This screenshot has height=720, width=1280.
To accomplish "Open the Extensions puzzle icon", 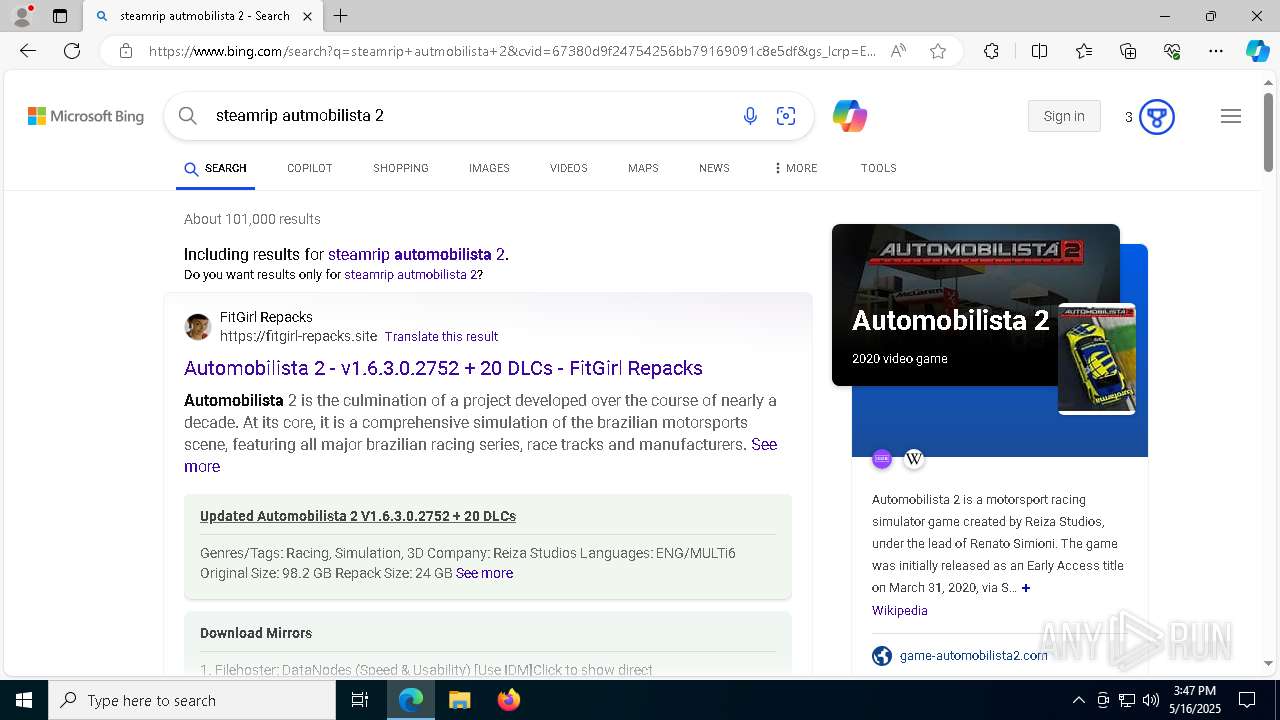I will (x=991, y=51).
